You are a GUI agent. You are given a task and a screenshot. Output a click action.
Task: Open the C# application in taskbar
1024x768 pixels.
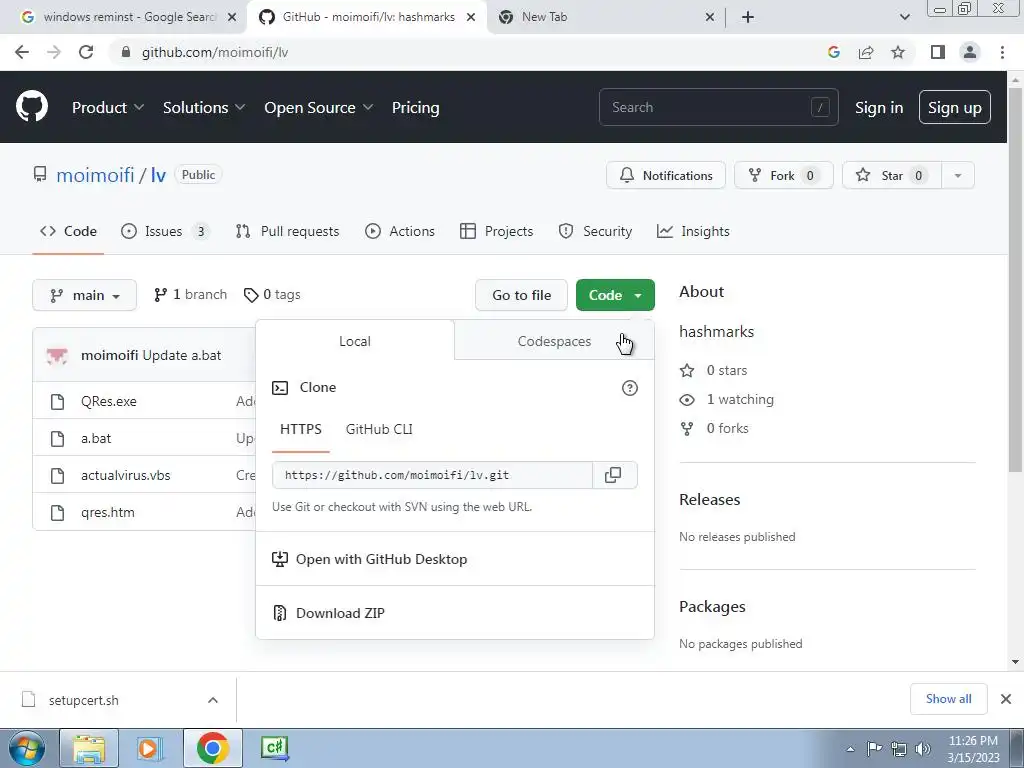point(274,748)
